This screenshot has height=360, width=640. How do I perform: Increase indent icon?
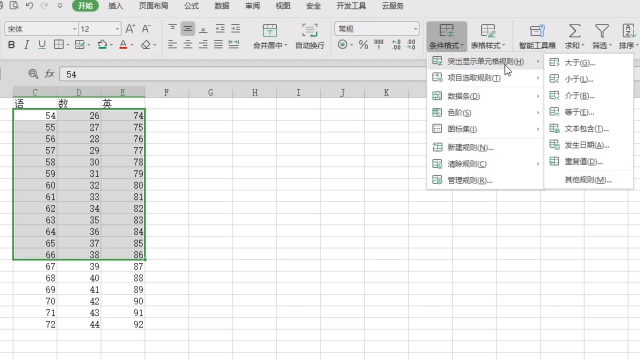236,29
